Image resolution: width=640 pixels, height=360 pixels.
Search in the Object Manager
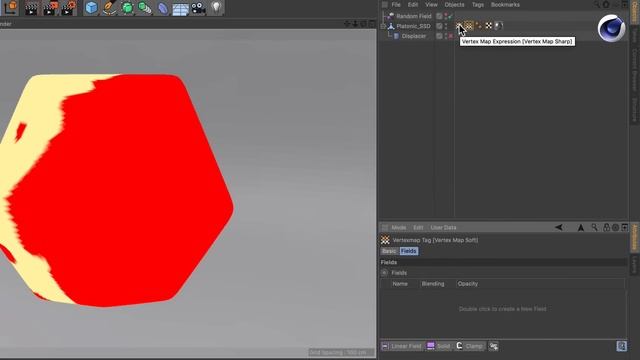[x=597, y=4]
